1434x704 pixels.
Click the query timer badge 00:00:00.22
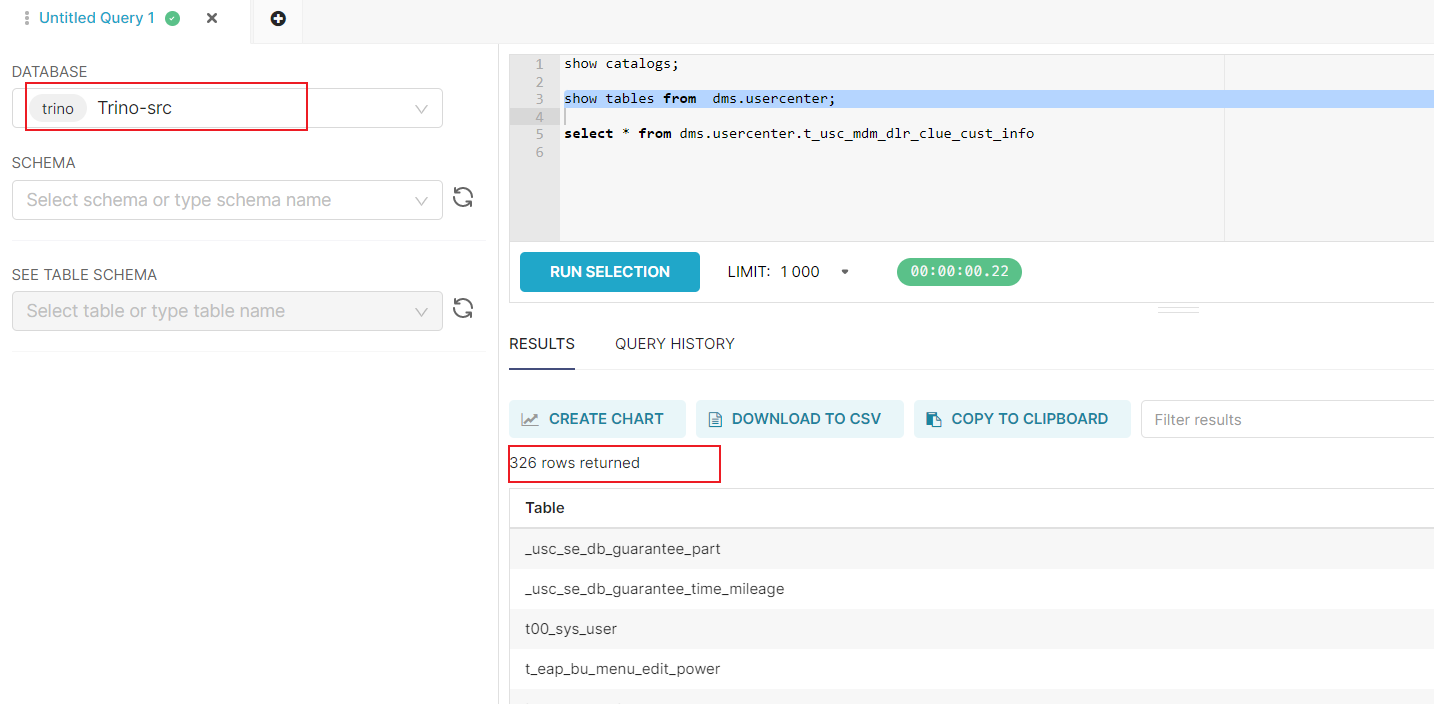[959, 272]
